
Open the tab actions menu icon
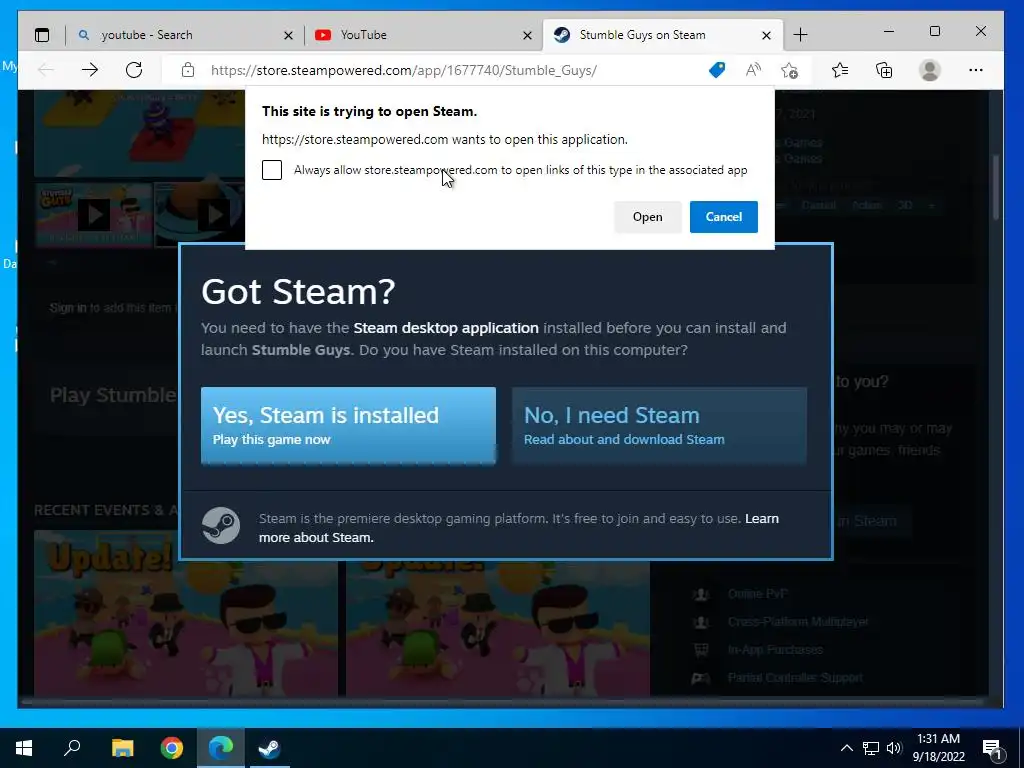pos(42,35)
